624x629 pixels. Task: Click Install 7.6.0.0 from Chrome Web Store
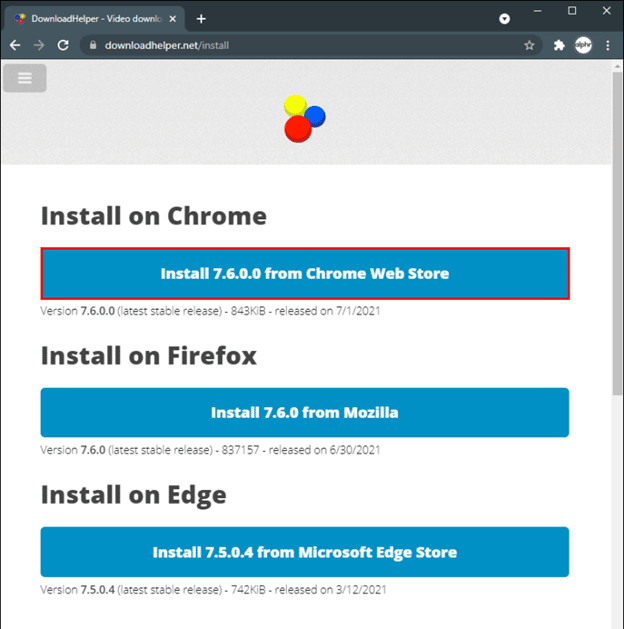[305, 273]
